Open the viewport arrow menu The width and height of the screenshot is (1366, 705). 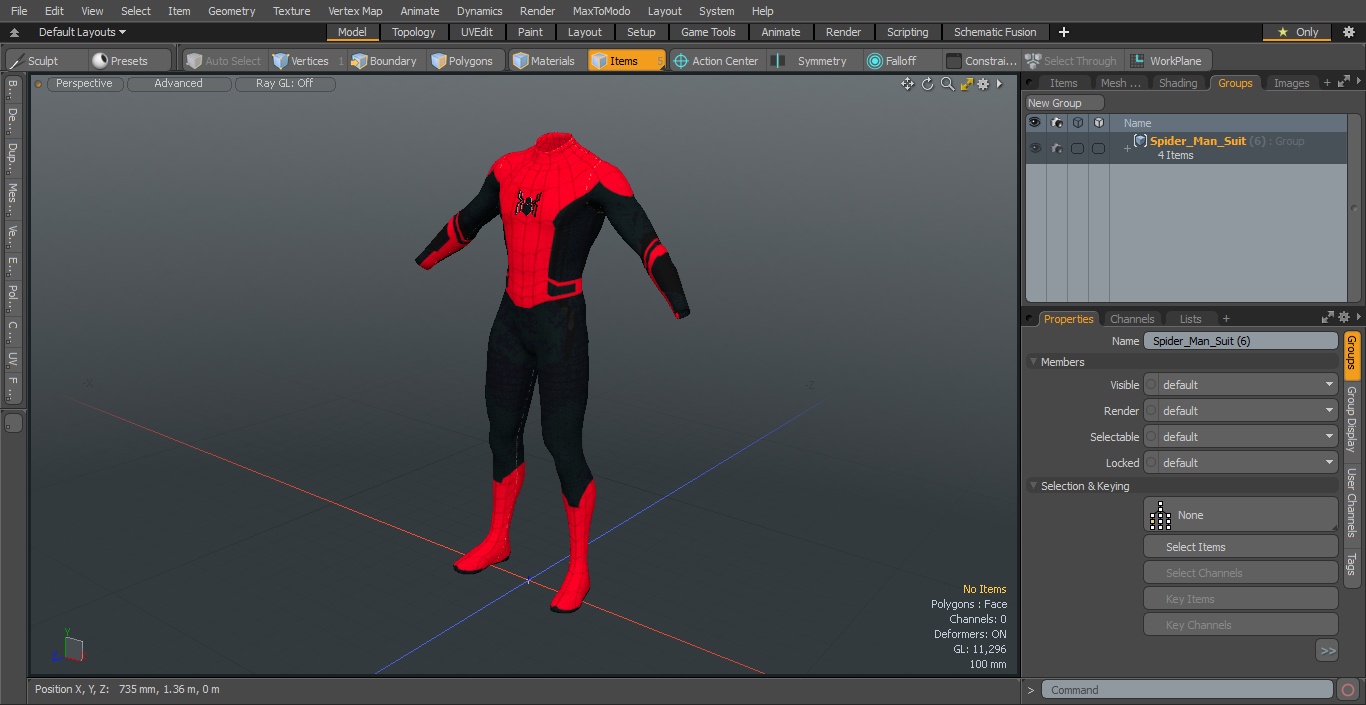click(x=999, y=84)
